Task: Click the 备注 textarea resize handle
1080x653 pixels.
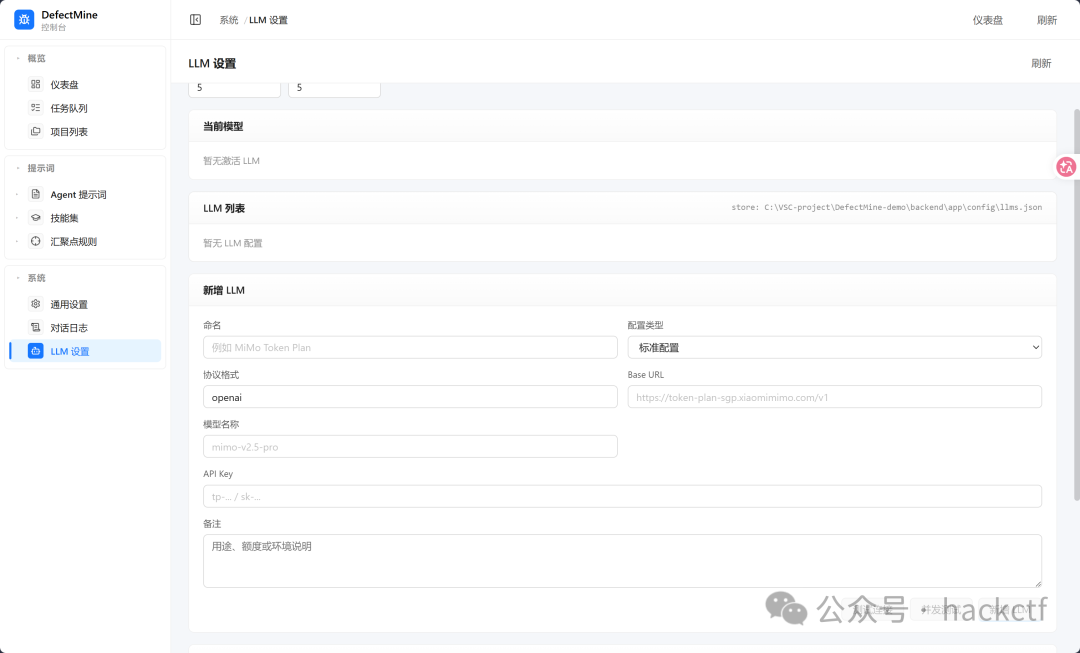Action: [1037, 583]
